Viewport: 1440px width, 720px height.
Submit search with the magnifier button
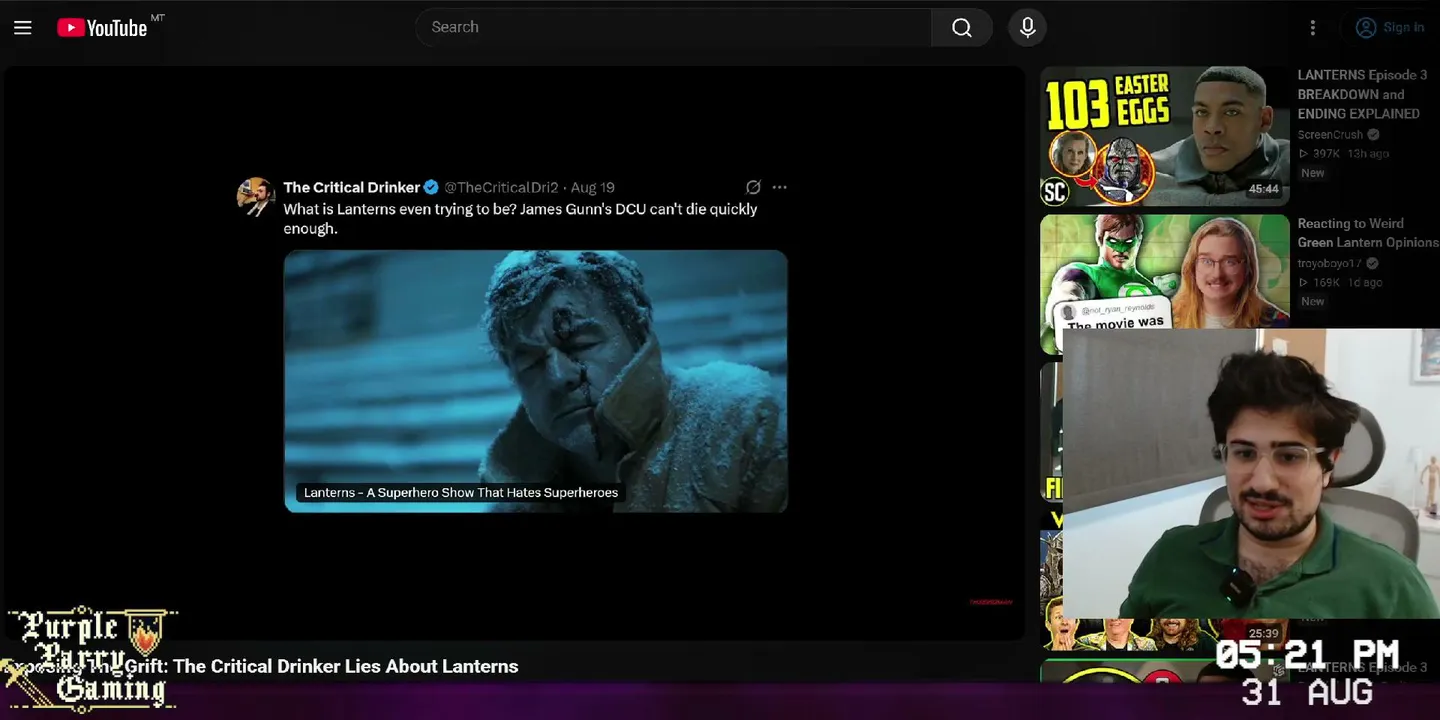(x=962, y=27)
